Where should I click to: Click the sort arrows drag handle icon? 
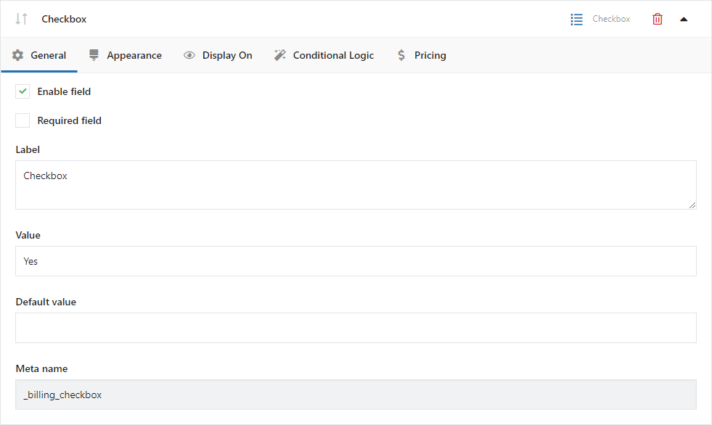click(21, 19)
